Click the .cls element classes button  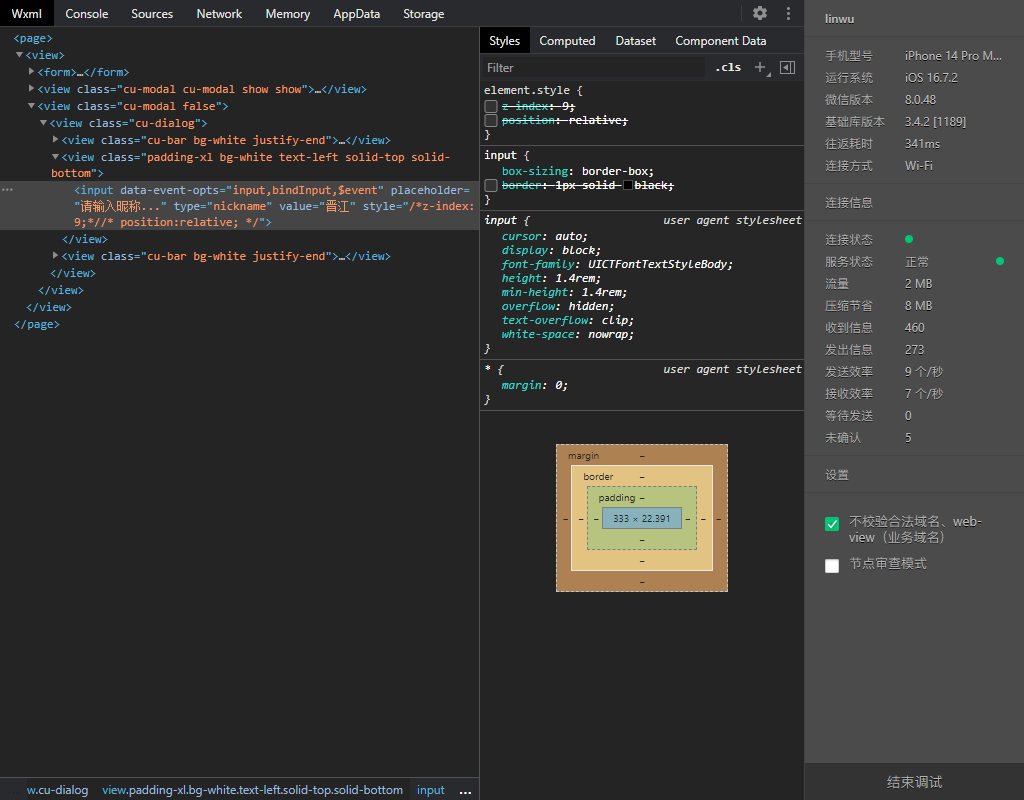tap(728, 67)
